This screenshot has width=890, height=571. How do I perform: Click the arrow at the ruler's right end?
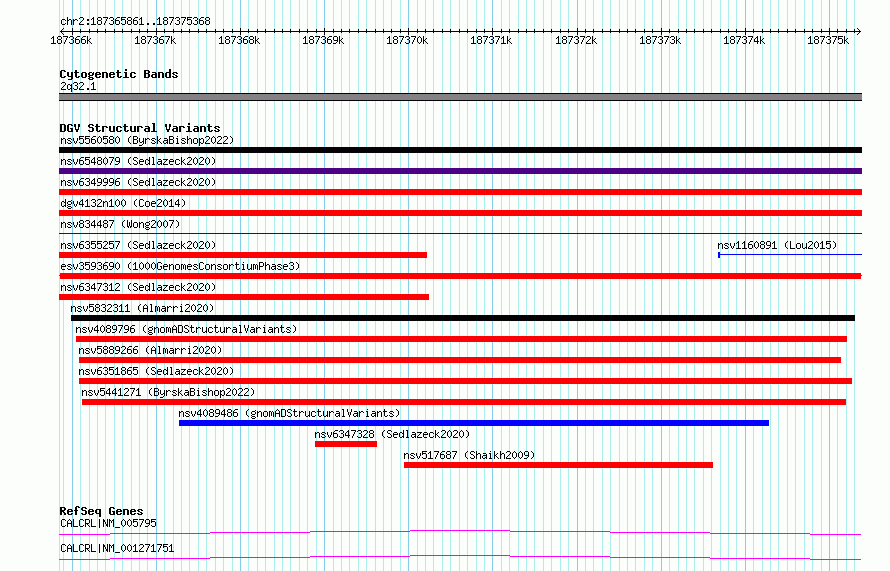pos(859,31)
